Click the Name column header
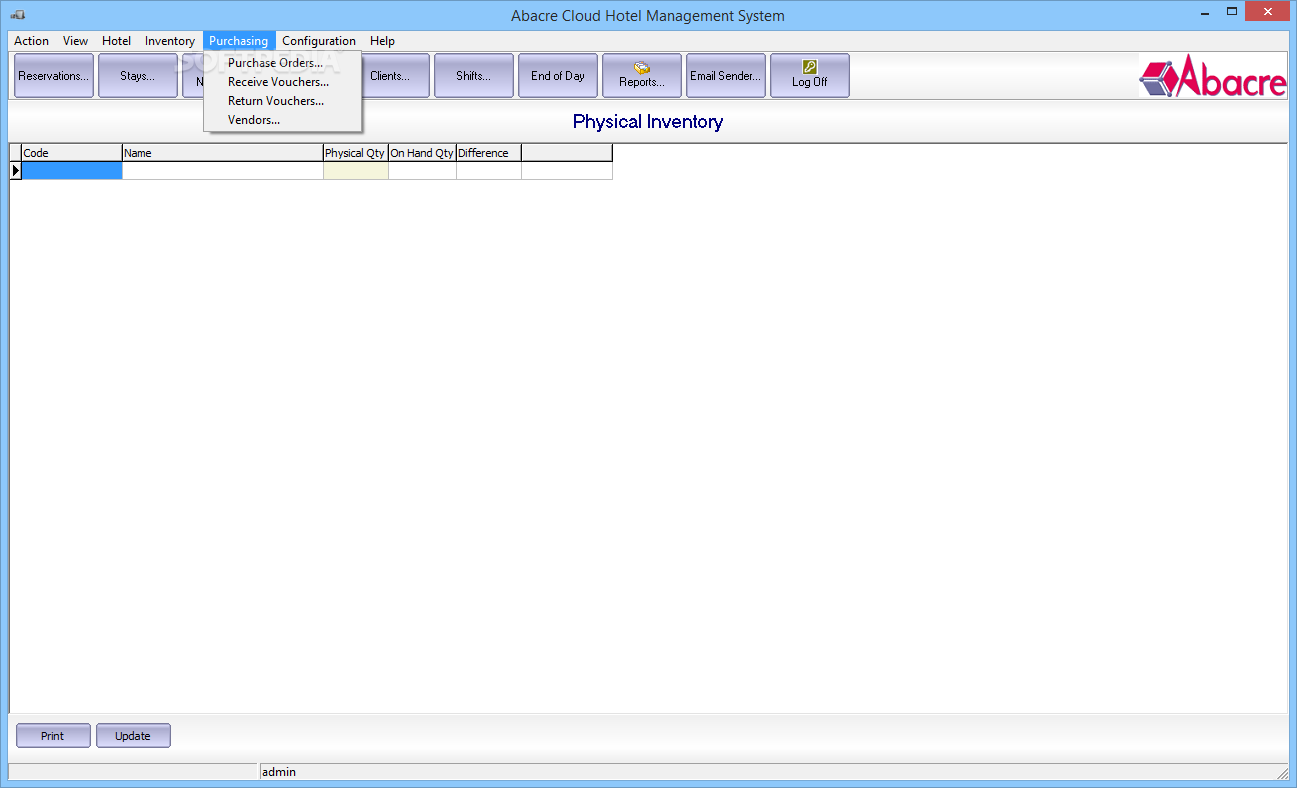 tap(223, 153)
